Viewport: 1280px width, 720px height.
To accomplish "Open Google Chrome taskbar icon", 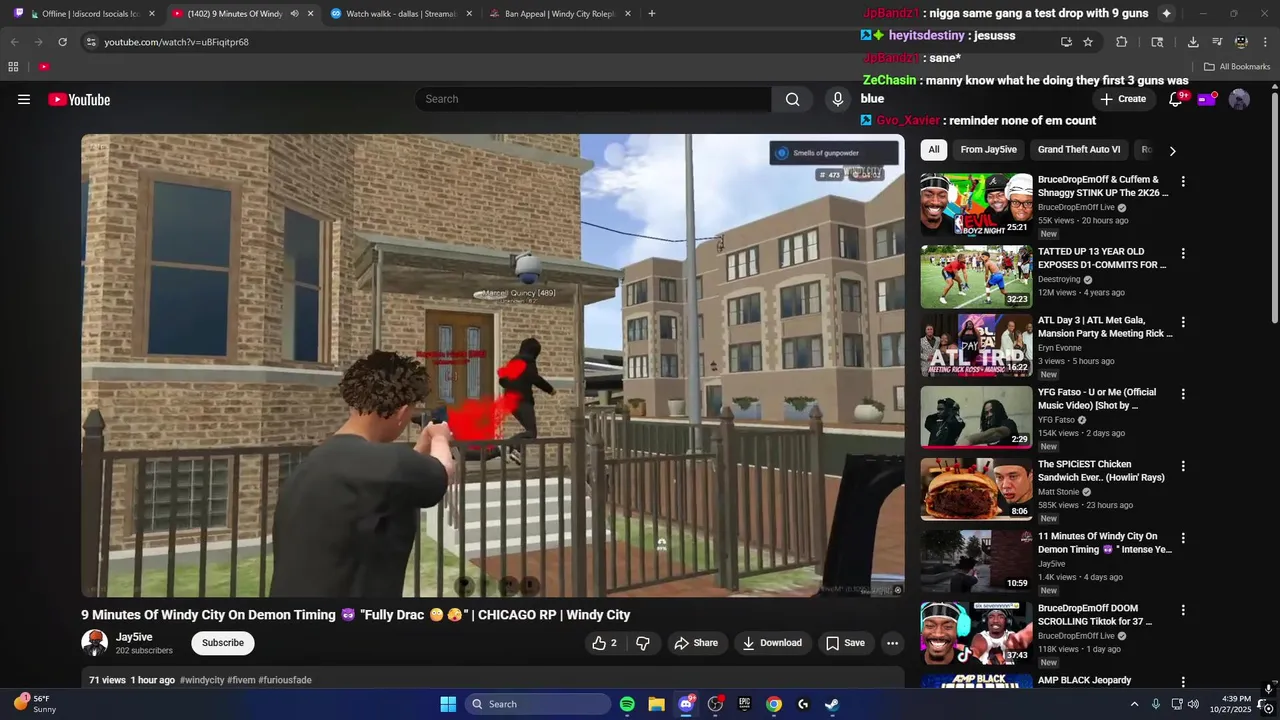I will click(x=774, y=704).
